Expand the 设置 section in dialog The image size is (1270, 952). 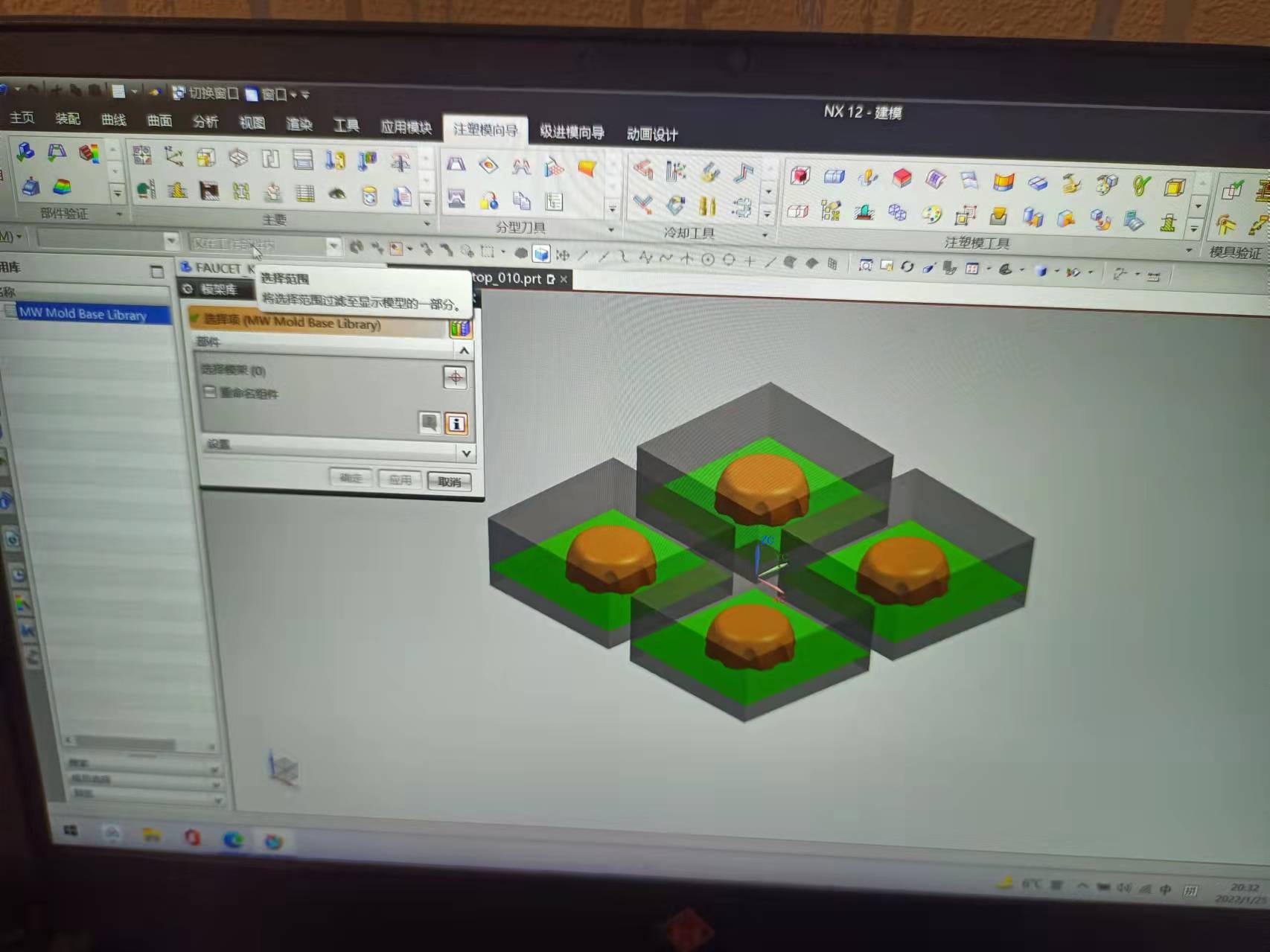pyautogui.click(x=466, y=453)
